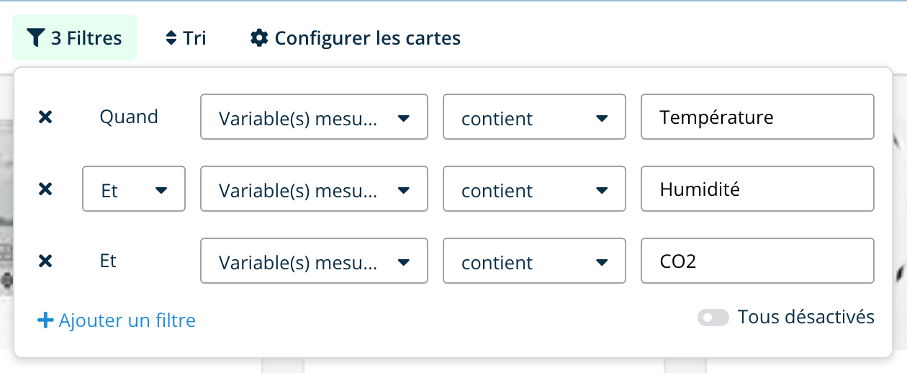The height and width of the screenshot is (374, 908).
Task: Delete the CO2 filter row
Action: point(45,261)
